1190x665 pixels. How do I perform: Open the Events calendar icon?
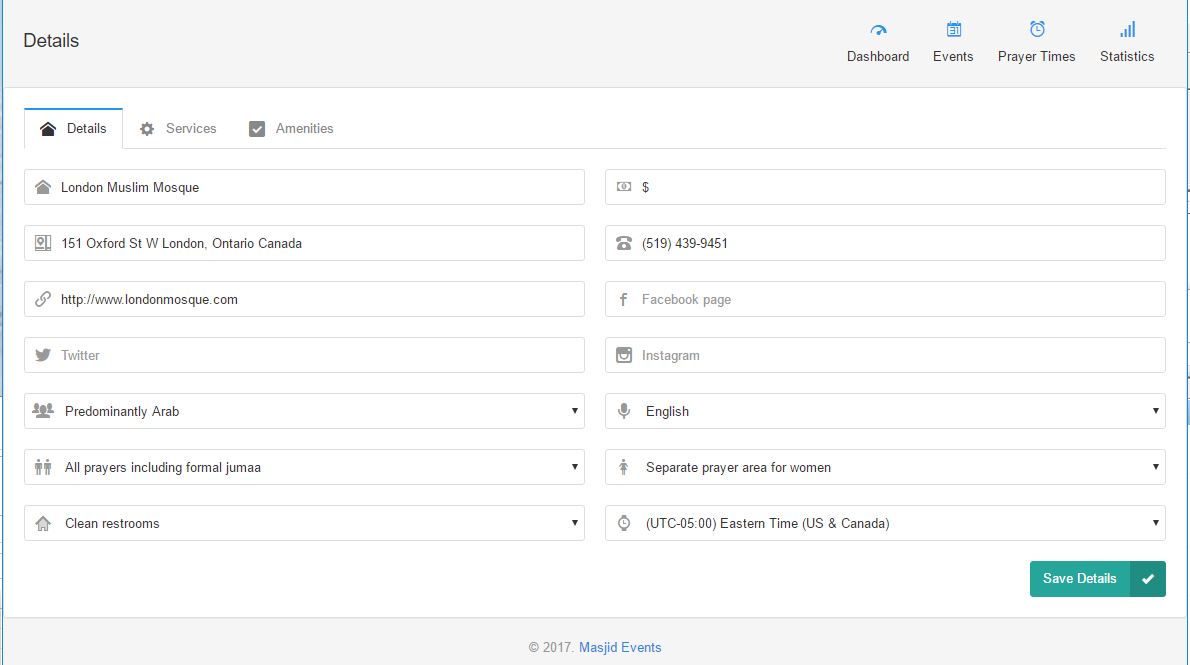(953, 30)
